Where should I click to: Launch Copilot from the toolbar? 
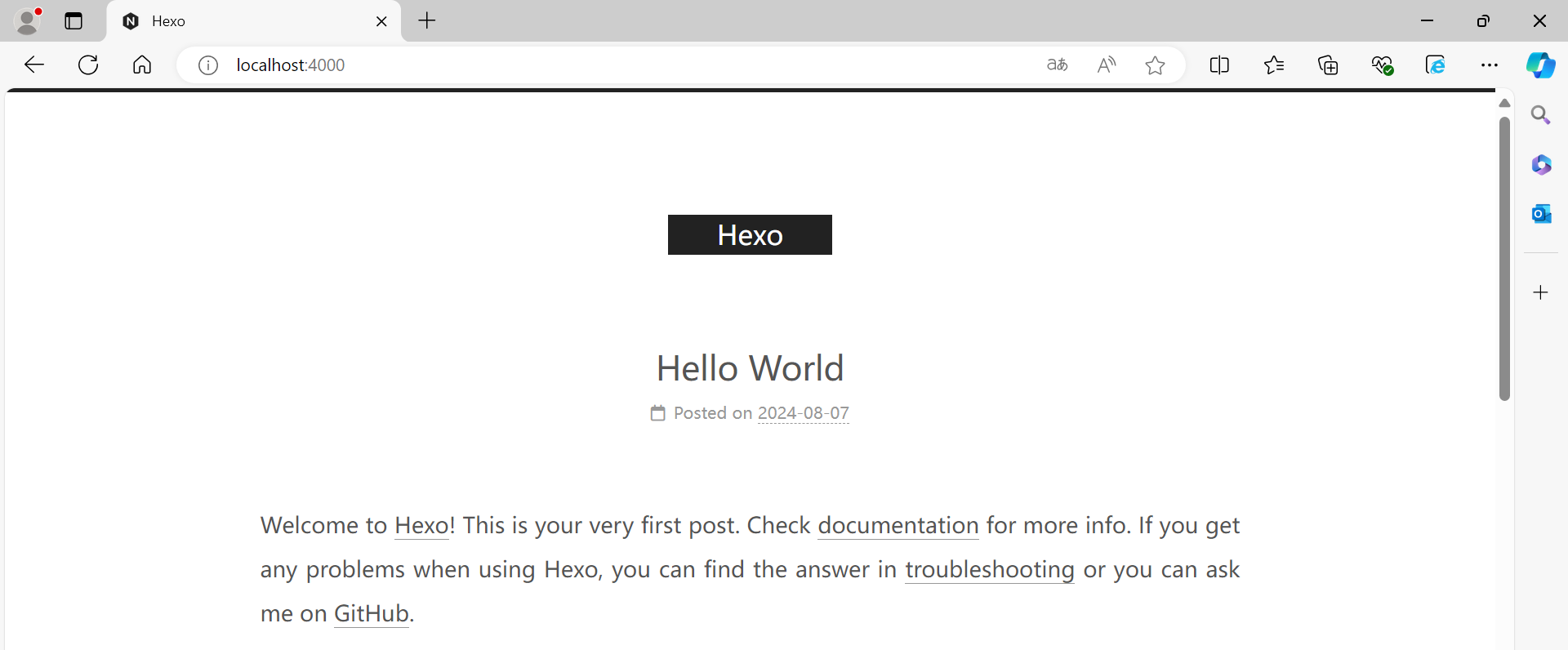[1541, 65]
